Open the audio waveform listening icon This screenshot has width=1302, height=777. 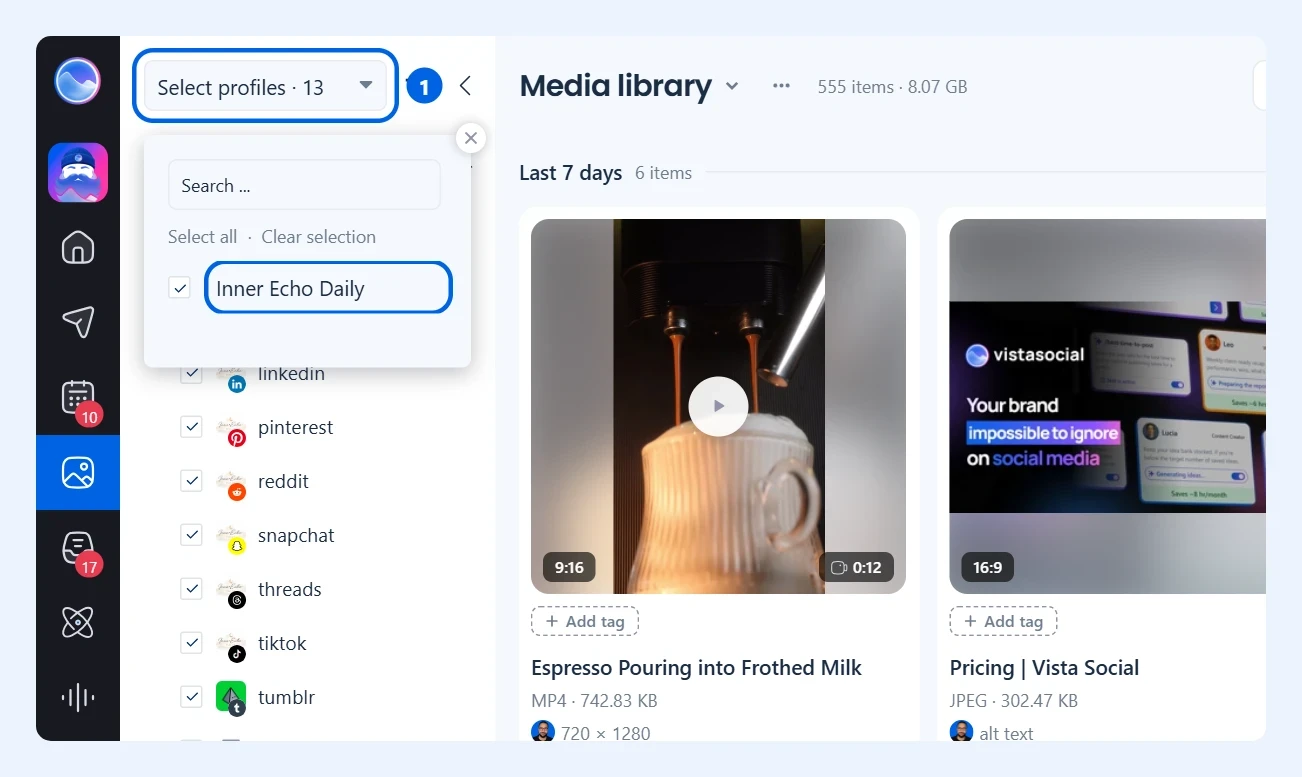point(78,697)
